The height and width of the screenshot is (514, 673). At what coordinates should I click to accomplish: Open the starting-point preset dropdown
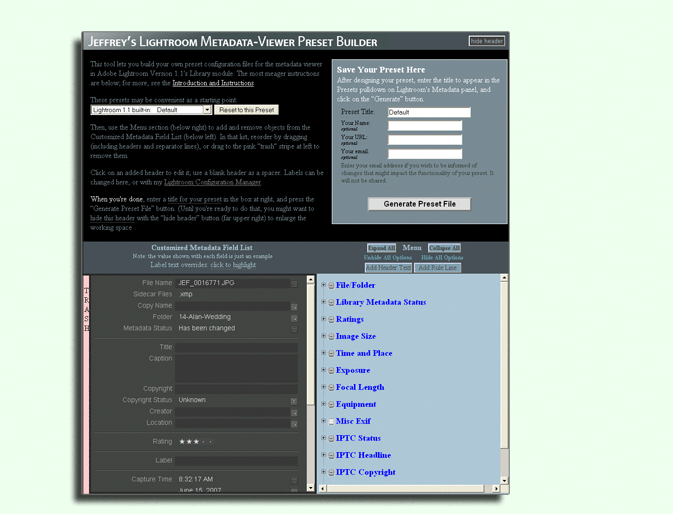pos(151,110)
